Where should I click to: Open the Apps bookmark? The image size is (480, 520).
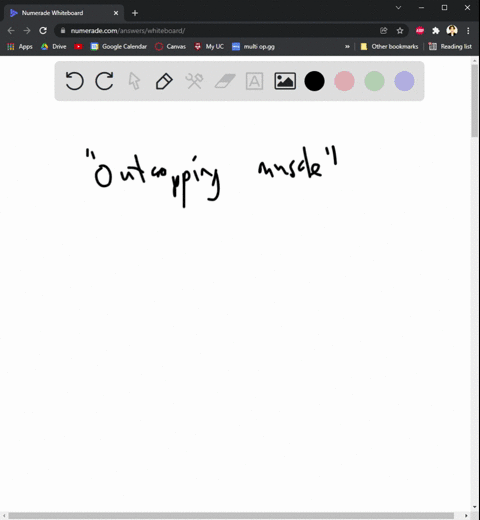[x=20, y=47]
